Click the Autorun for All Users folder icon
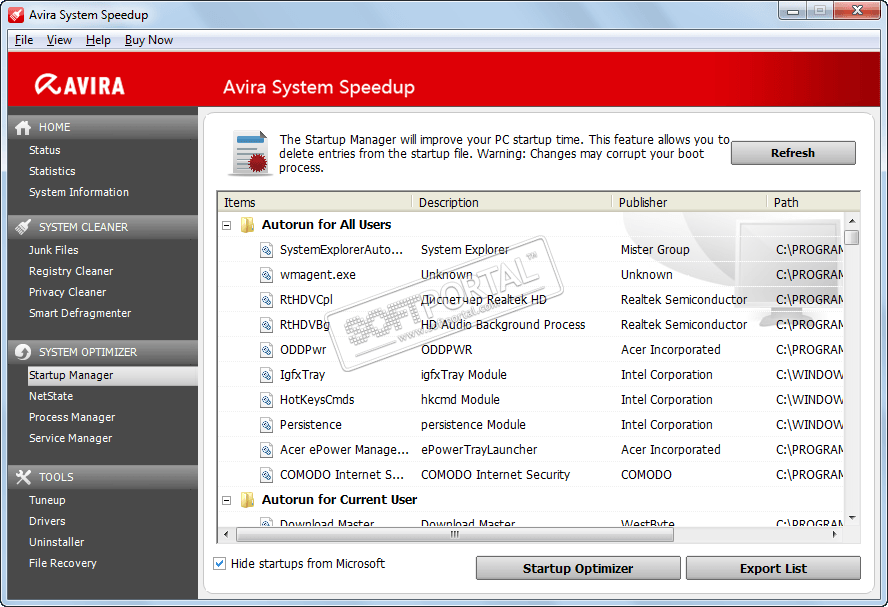This screenshot has height=607, width=888. coord(247,225)
